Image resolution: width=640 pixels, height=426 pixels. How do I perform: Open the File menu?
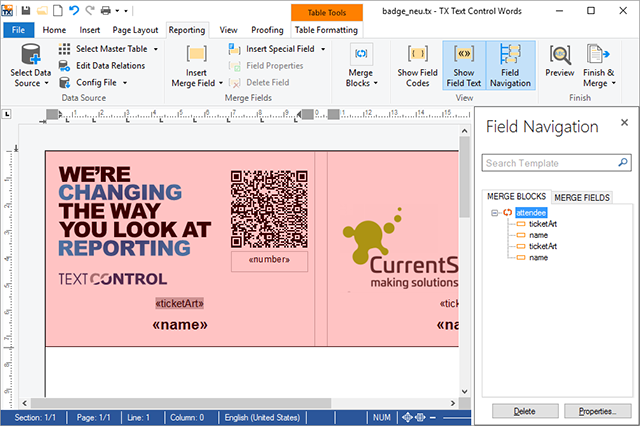click(x=18, y=30)
